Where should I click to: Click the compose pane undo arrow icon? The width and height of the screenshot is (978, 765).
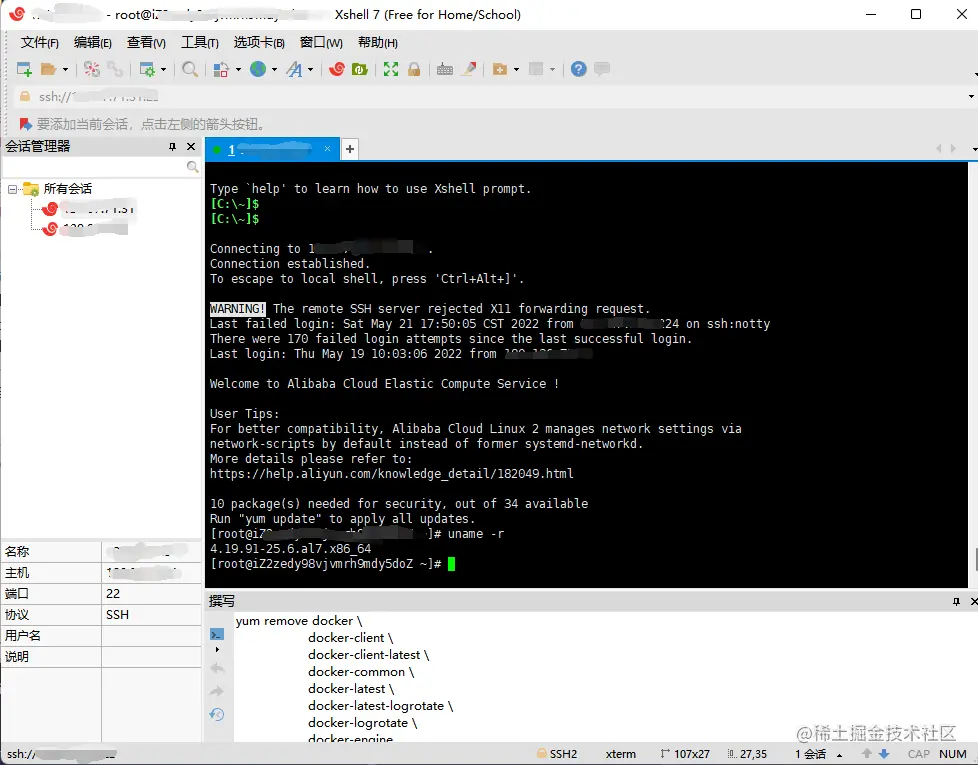(217, 669)
